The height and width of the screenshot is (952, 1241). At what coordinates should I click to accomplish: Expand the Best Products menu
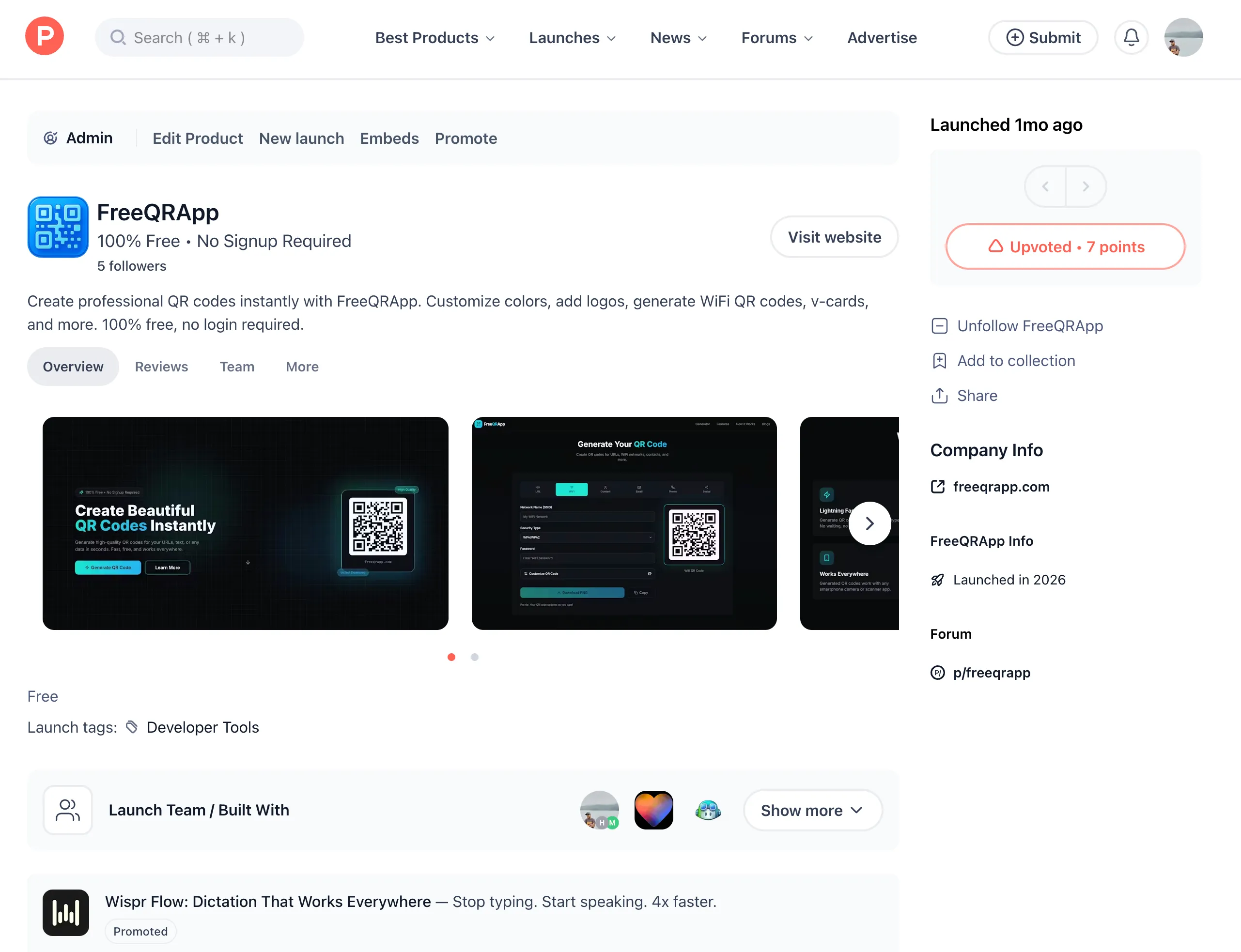pyautogui.click(x=434, y=37)
